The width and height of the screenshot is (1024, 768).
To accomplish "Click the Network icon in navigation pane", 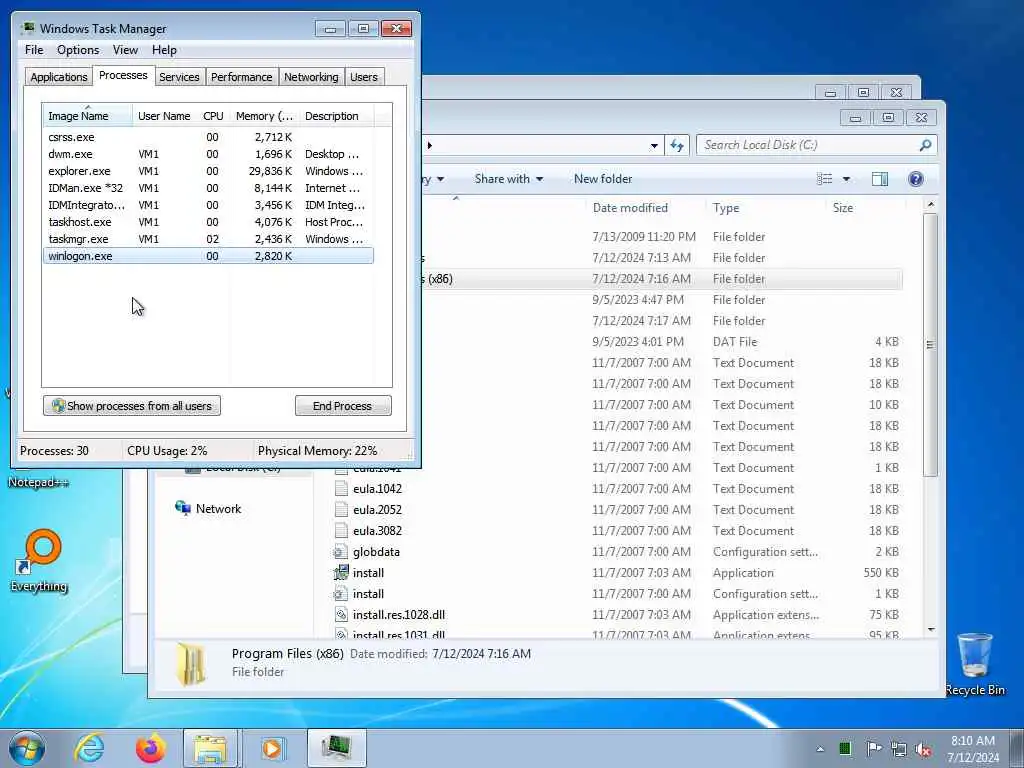I will pyautogui.click(x=183, y=508).
